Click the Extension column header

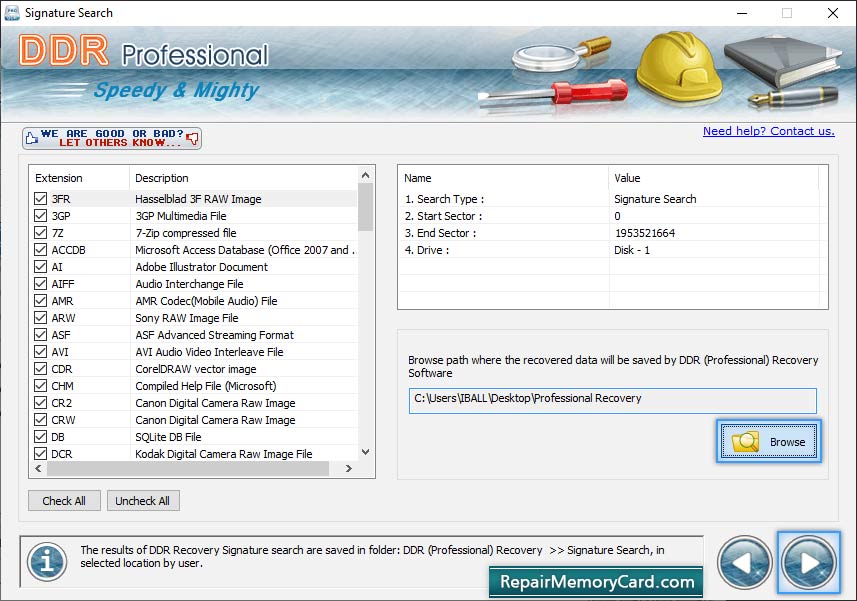click(x=79, y=178)
